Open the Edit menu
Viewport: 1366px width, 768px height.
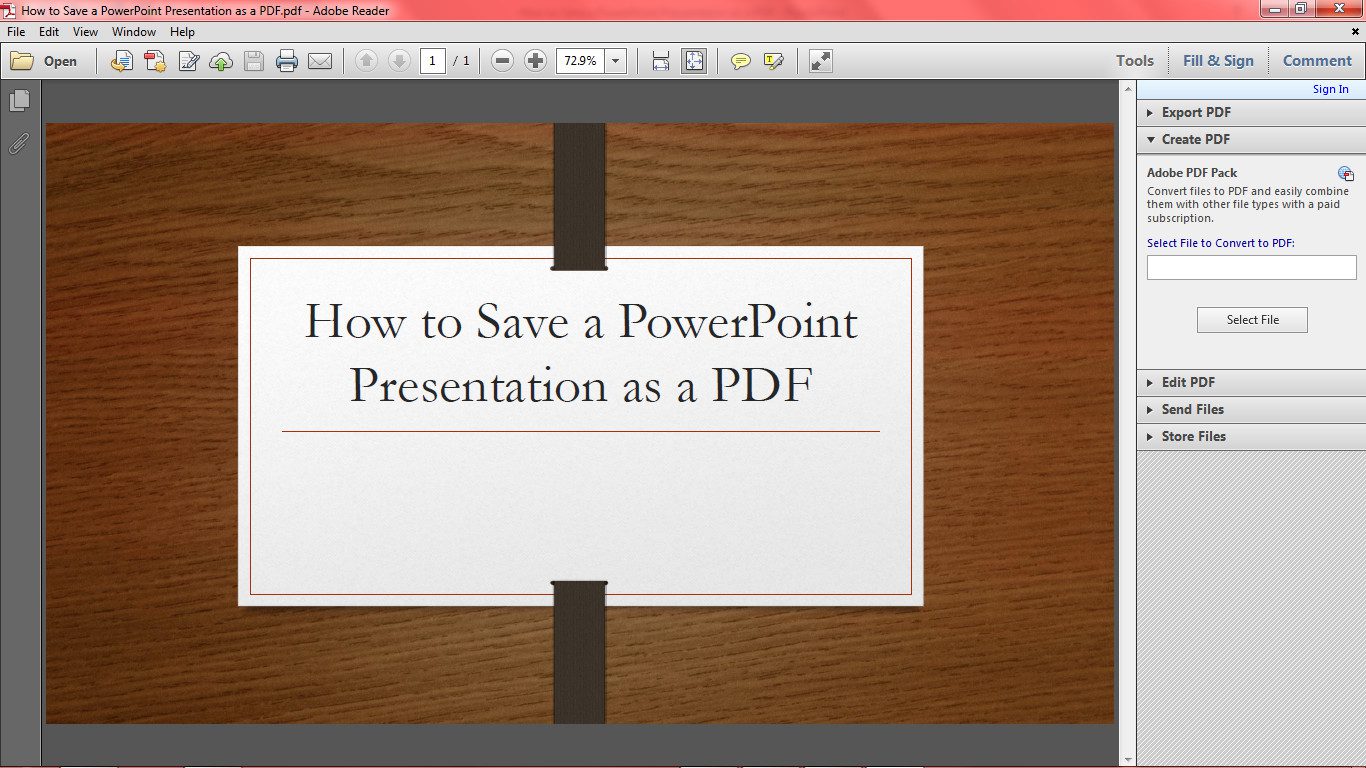click(x=49, y=32)
